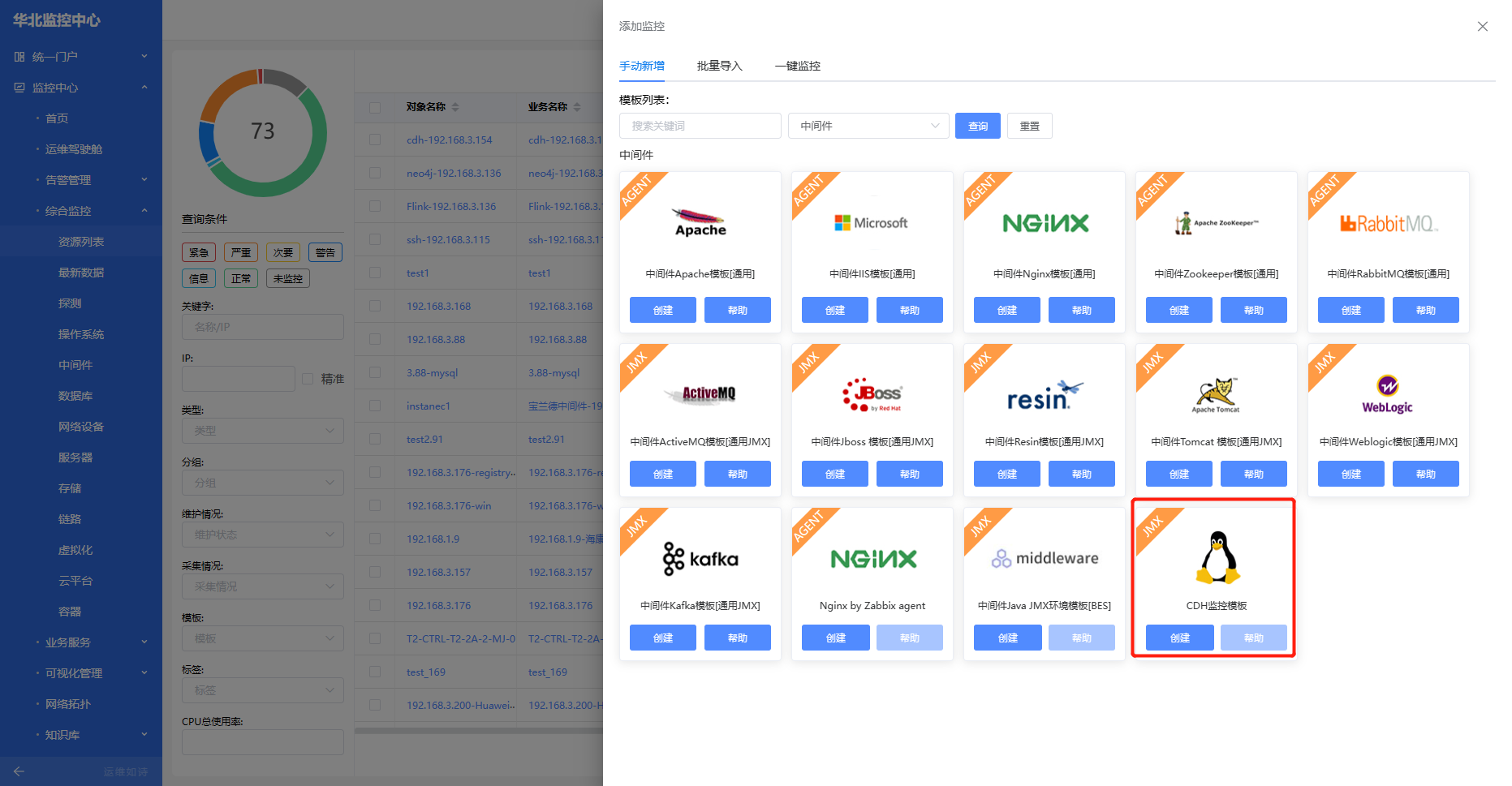Screen dimensions: 1512x786
Task: Click 帮助 on the Tomcat template card
Action: click(x=1254, y=474)
